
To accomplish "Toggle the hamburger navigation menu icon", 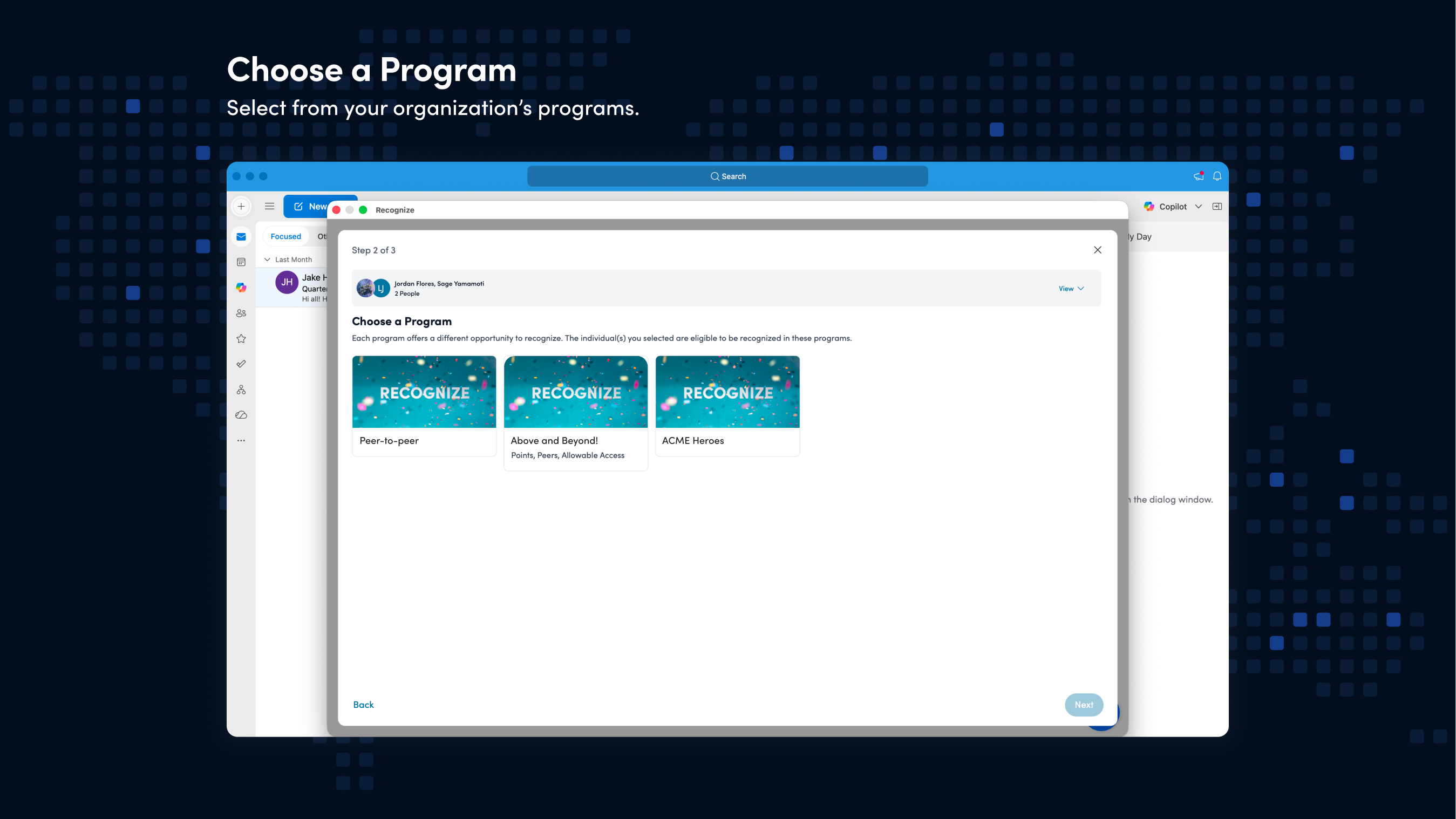I will coord(270,206).
